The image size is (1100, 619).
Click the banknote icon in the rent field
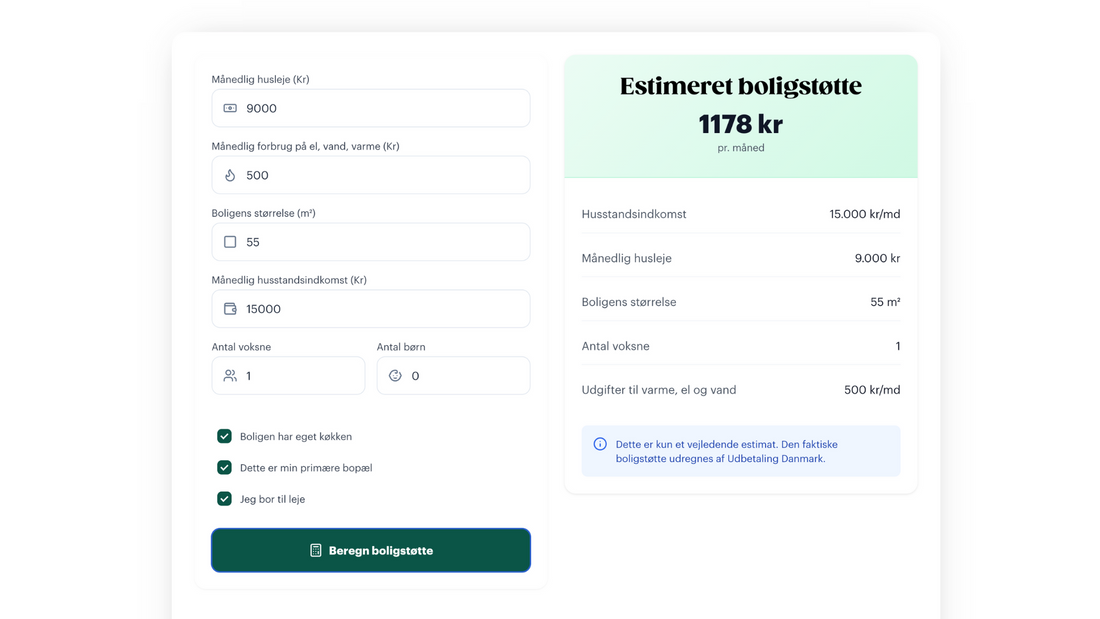point(230,108)
